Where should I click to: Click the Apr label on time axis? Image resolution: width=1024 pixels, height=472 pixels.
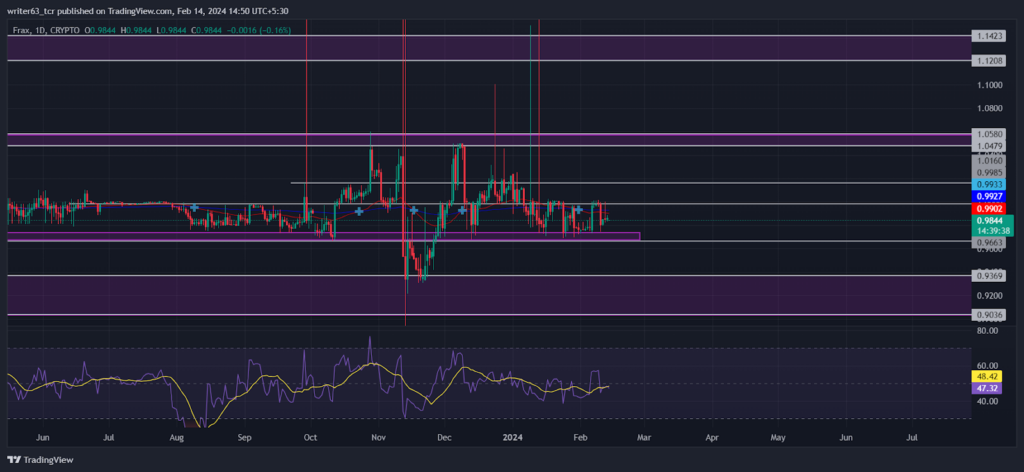click(x=712, y=437)
